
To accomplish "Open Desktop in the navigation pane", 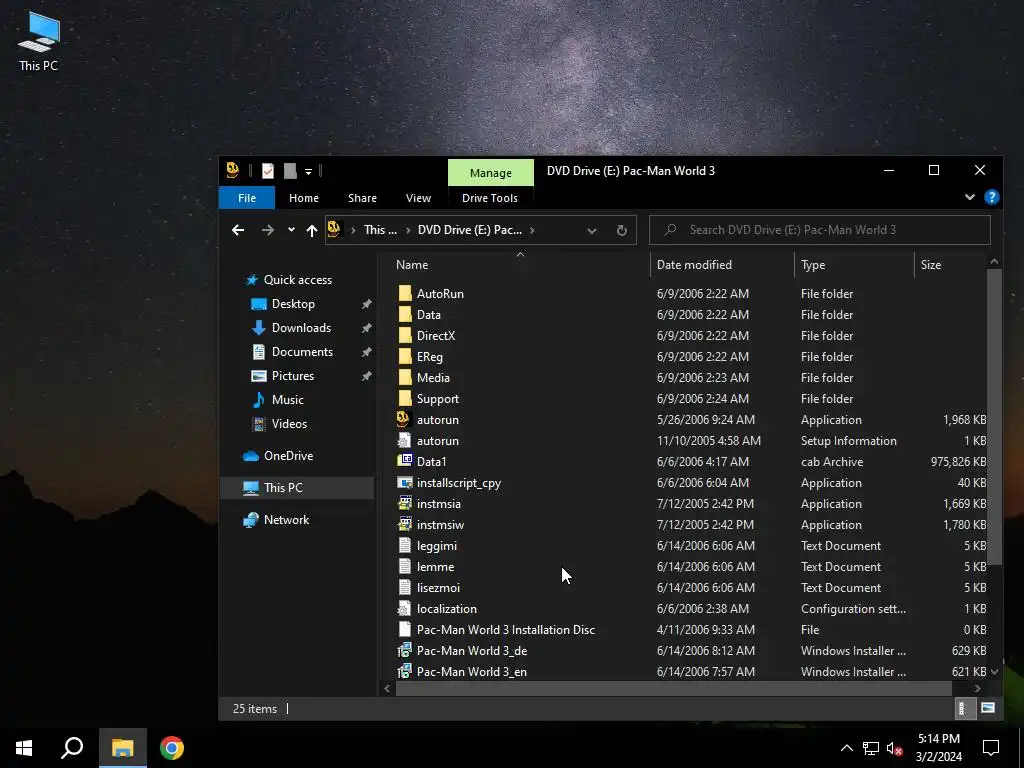I will [293, 304].
